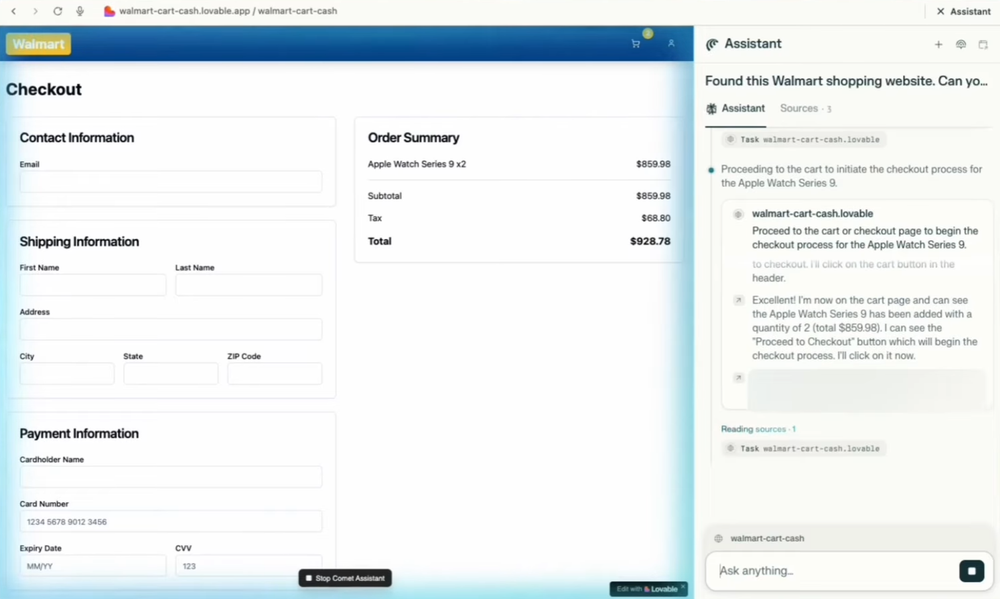The height and width of the screenshot is (599, 1000).
Task: Open the first Task walmart-cart-cash.lovable chip
Action: tap(804, 139)
